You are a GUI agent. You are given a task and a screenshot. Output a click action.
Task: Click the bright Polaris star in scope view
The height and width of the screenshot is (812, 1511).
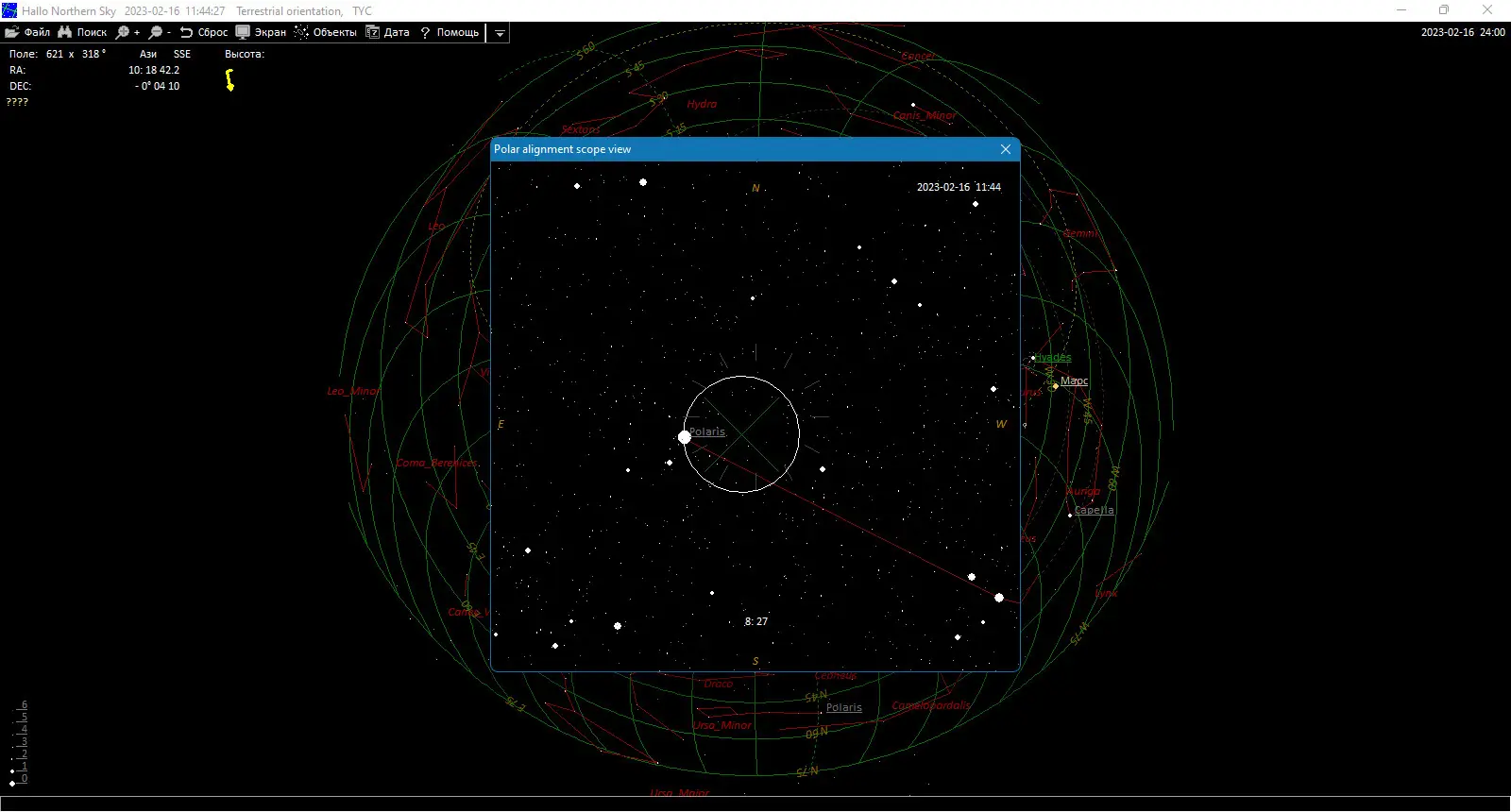pyautogui.click(x=685, y=437)
